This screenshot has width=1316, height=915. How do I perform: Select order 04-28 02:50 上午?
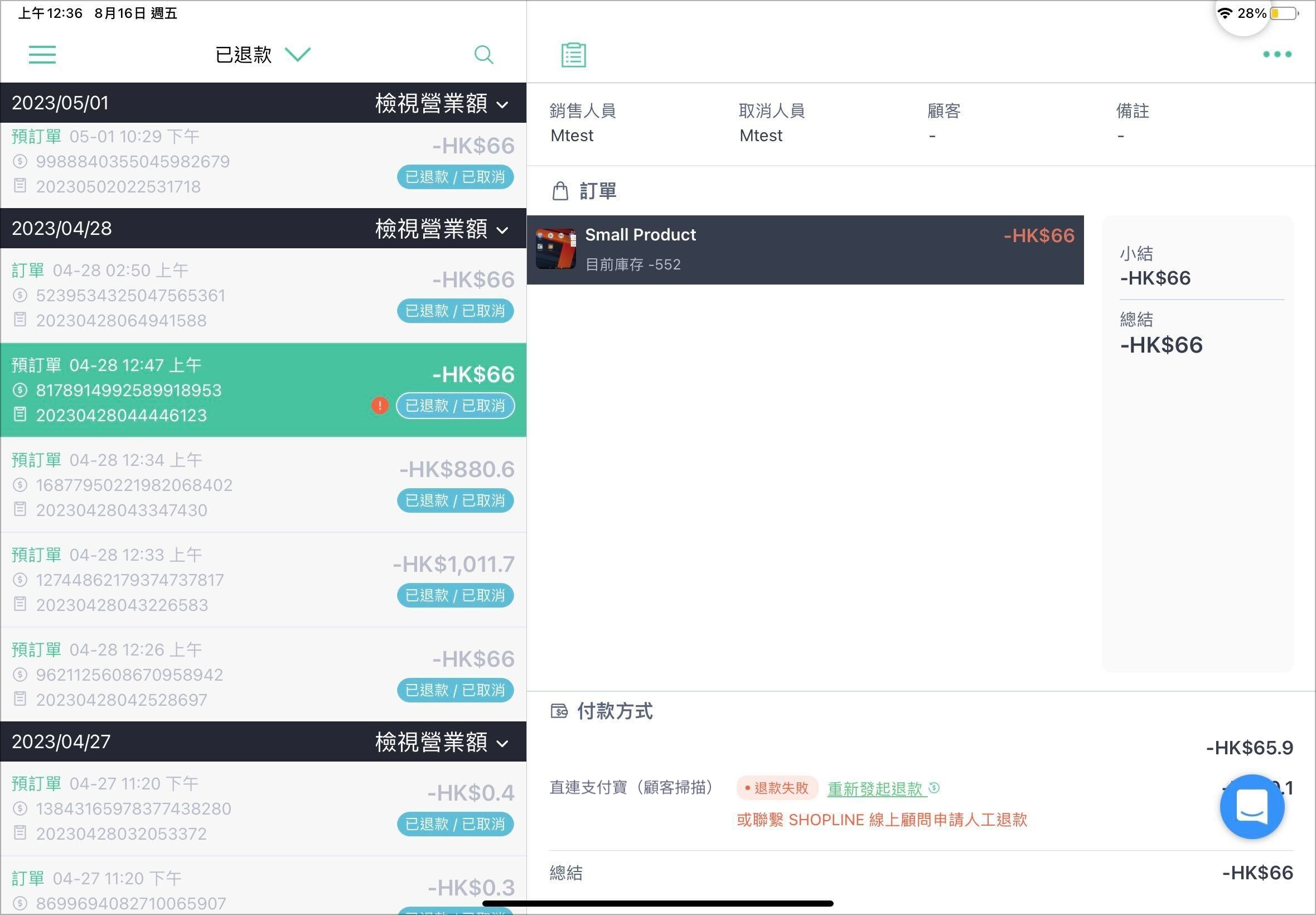tap(263, 295)
